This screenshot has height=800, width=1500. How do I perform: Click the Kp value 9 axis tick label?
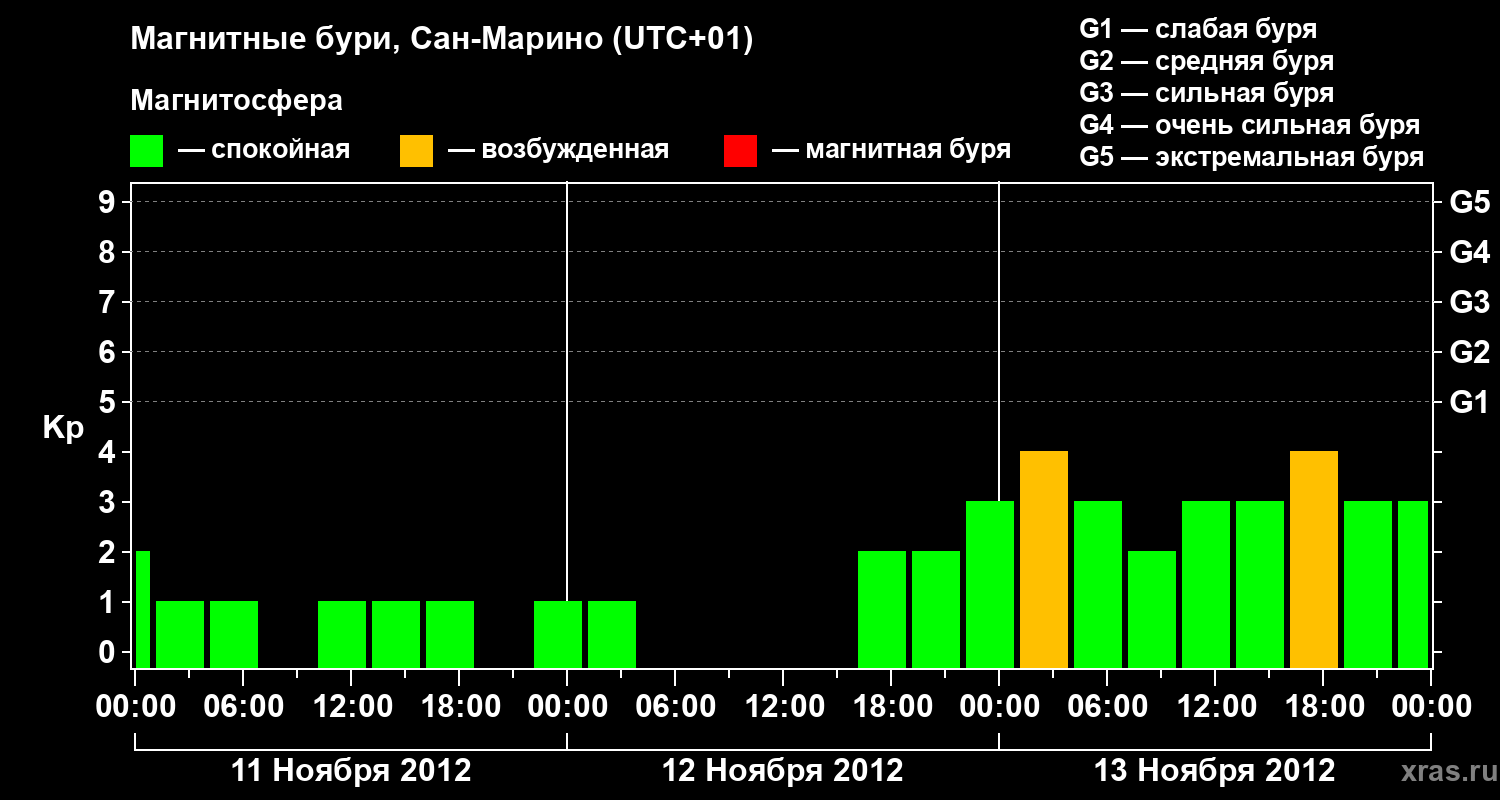(109, 202)
